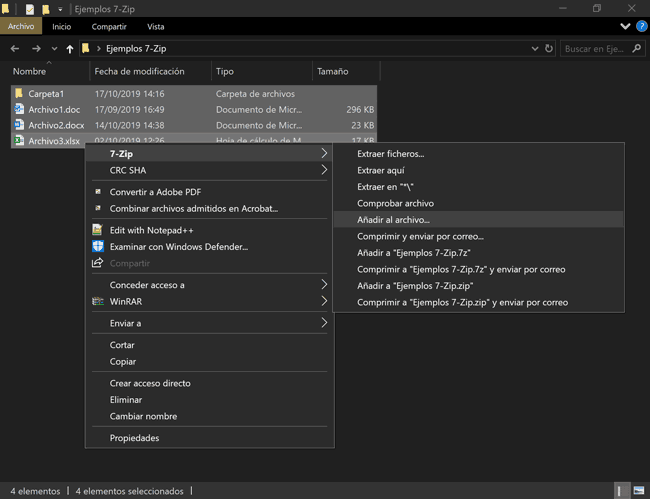Expand the address bar history dropdown
Image resolution: width=650 pixels, height=499 pixels.
tap(535, 49)
